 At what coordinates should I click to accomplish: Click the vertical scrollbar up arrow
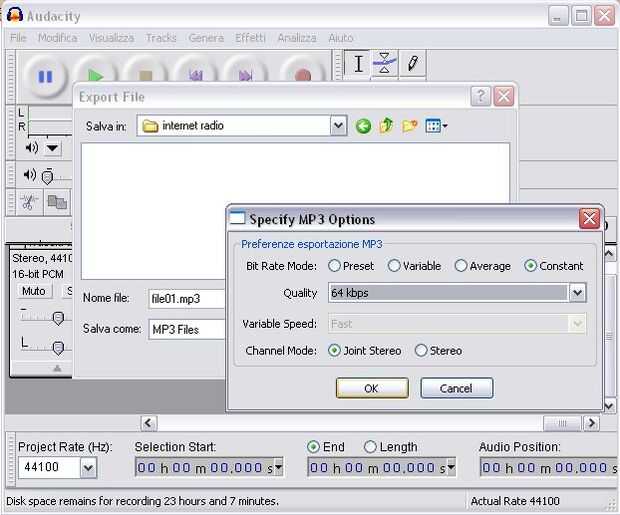609,253
